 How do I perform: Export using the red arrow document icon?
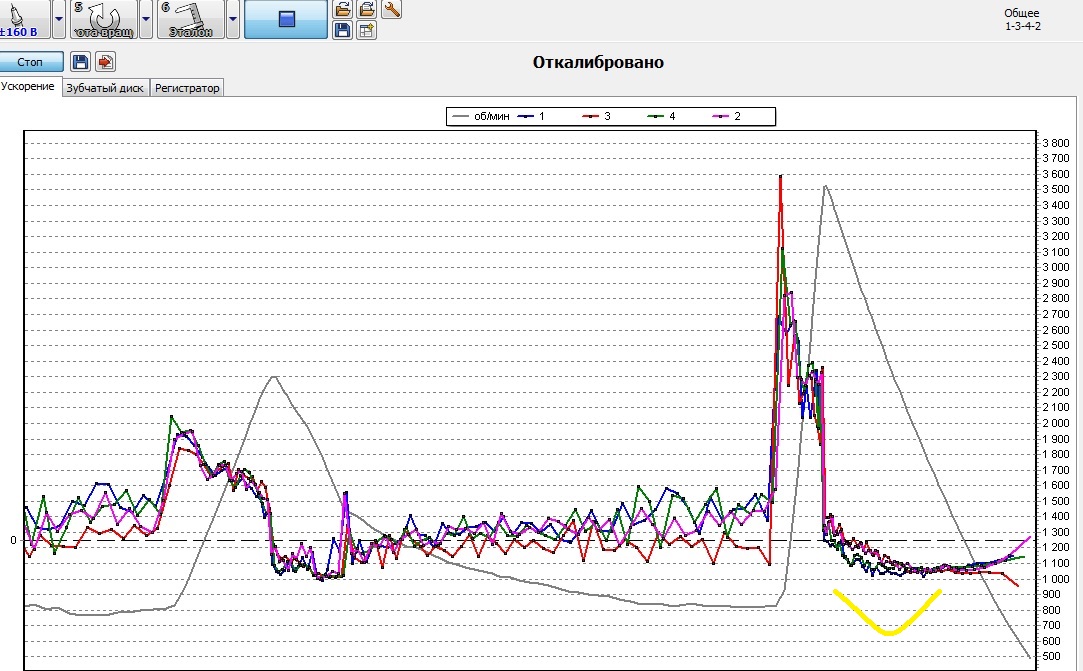pyautogui.click(x=105, y=62)
